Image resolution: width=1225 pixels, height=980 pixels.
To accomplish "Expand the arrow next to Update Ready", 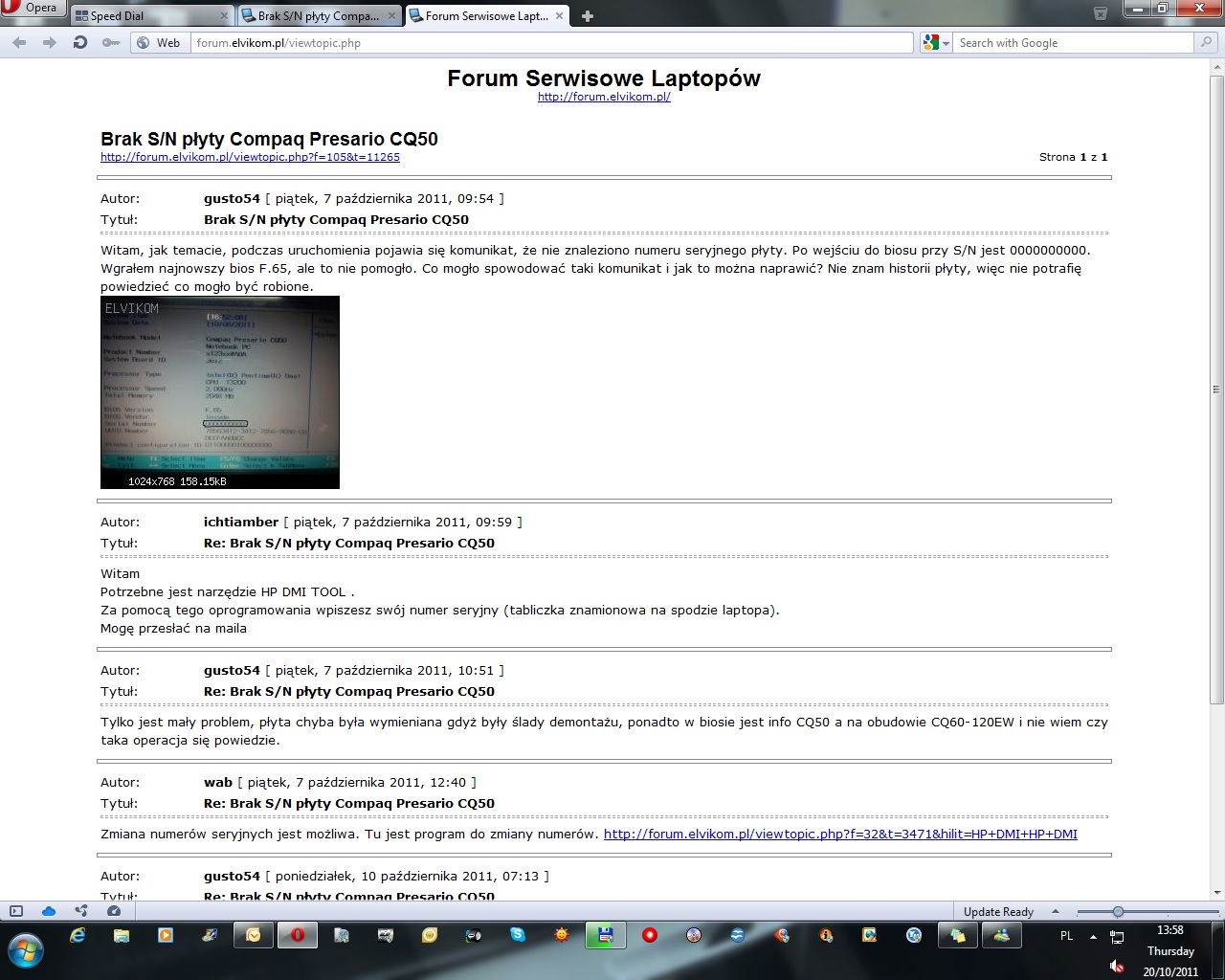I will [1056, 911].
